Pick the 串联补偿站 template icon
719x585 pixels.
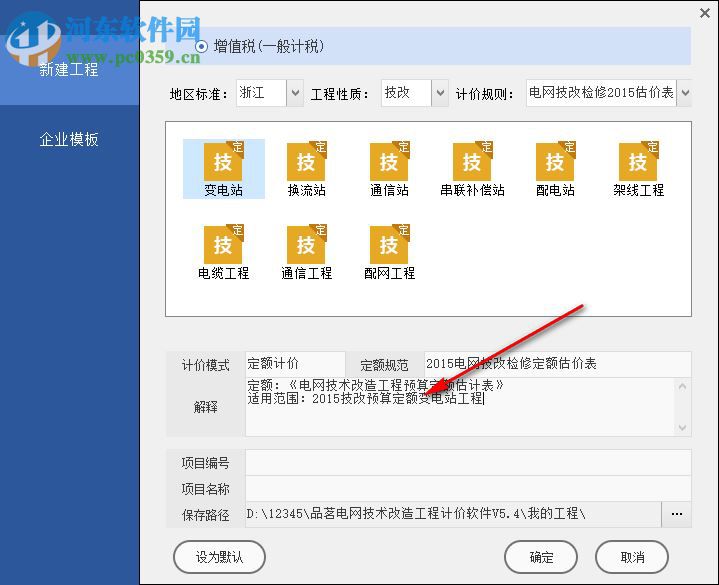tap(472, 168)
